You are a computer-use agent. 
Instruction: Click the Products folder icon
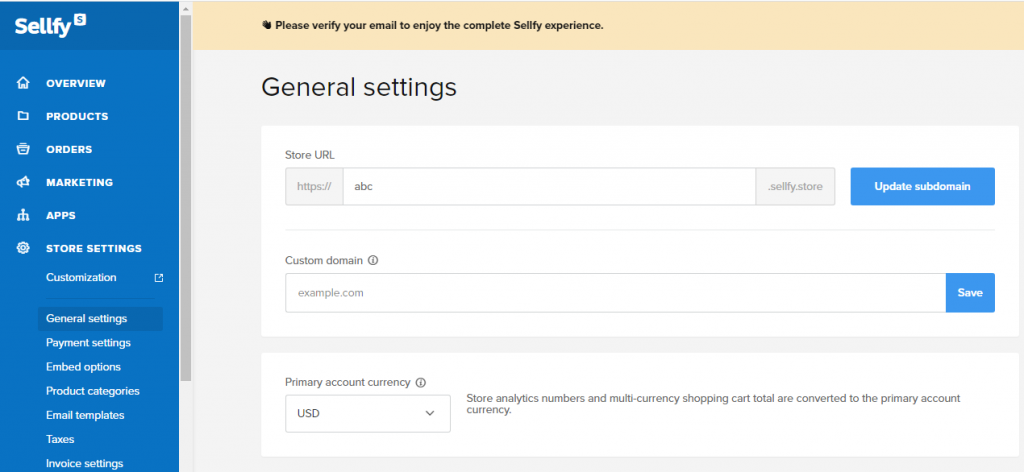coord(23,116)
